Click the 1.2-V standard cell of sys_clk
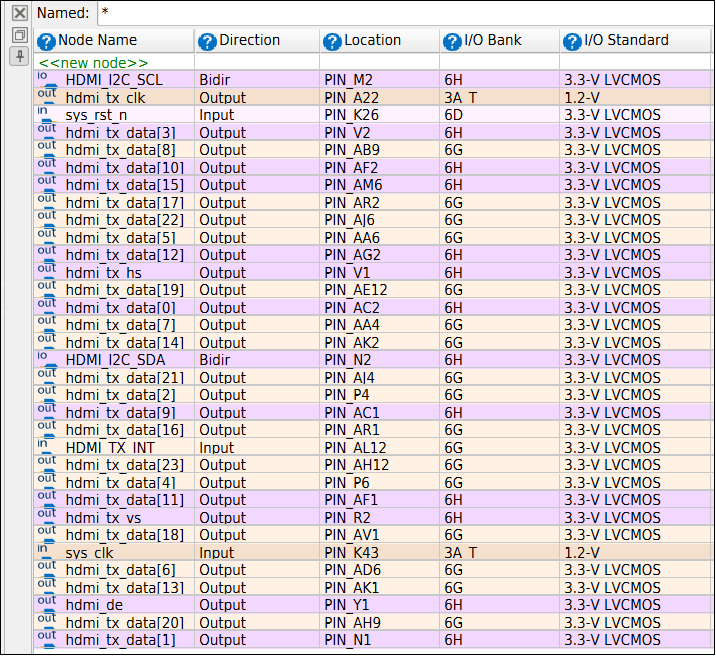Image resolution: width=716 pixels, height=656 pixels. pos(636,552)
